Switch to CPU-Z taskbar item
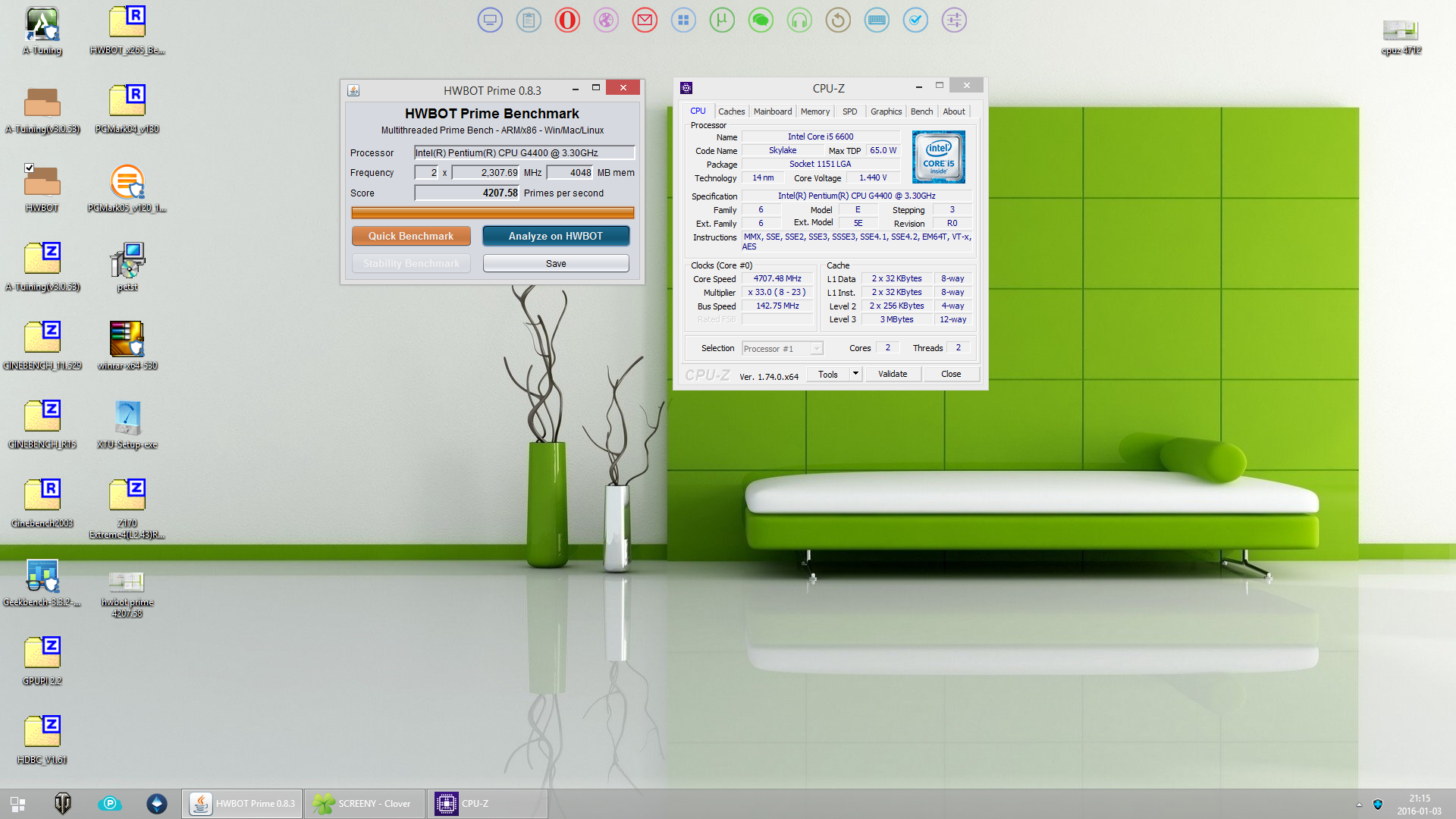1456x819 pixels. 488,804
